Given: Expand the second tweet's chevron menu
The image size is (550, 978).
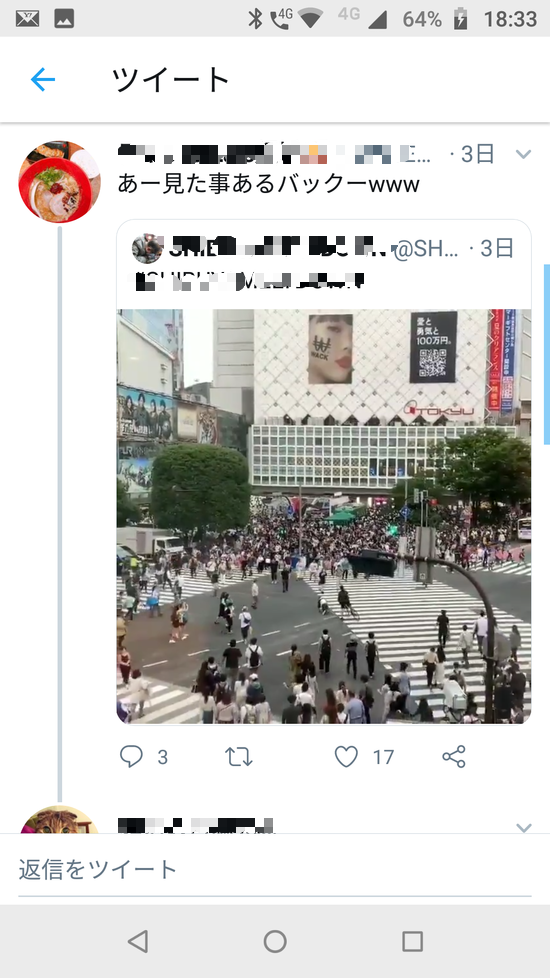Looking at the screenshot, I should (x=524, y=827).
